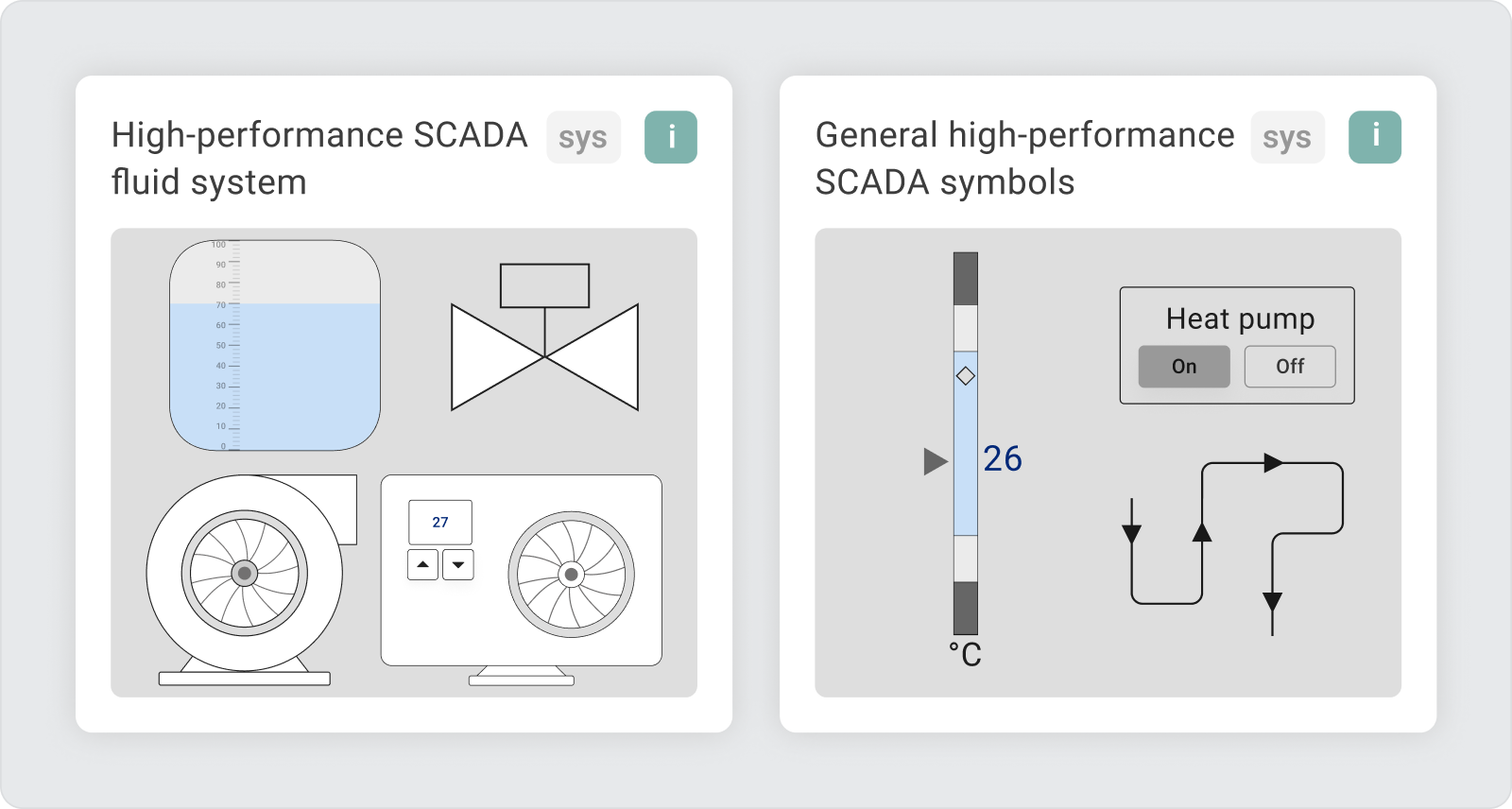
Task: Select the centrifugal pump symbol
Action: [245, 573]
